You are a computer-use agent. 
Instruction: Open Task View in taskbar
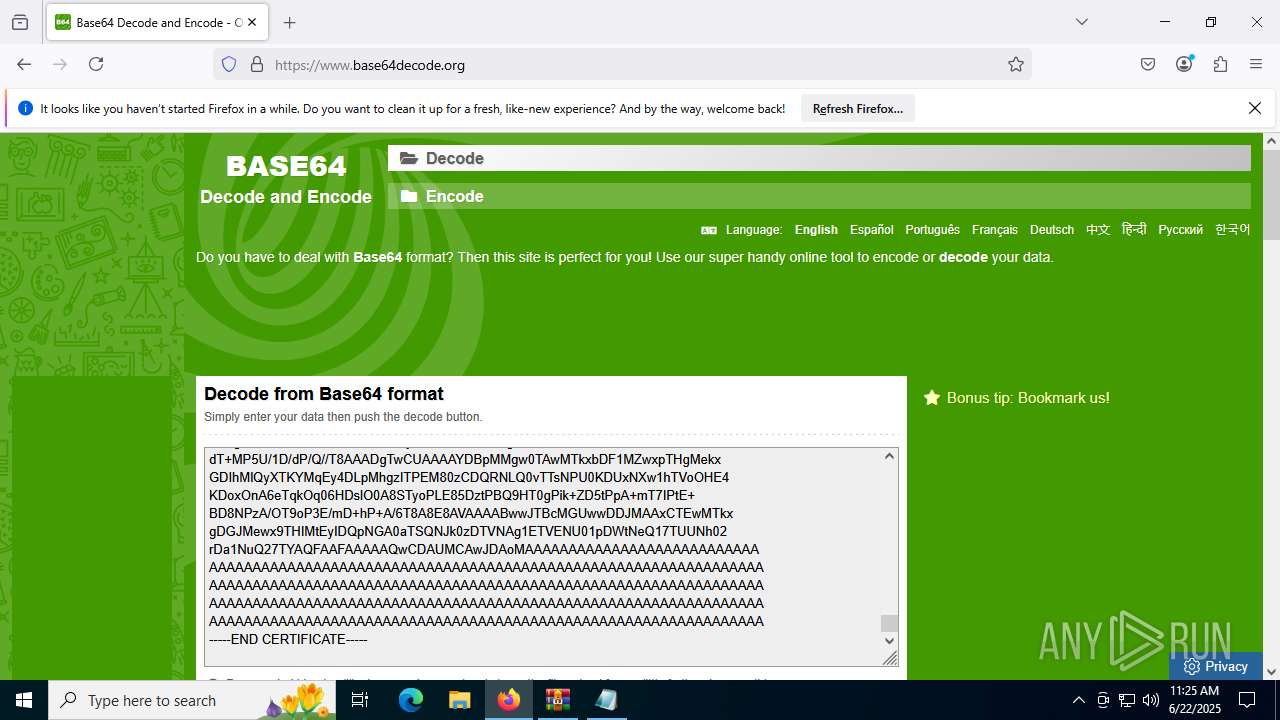[x=361, y=700]
